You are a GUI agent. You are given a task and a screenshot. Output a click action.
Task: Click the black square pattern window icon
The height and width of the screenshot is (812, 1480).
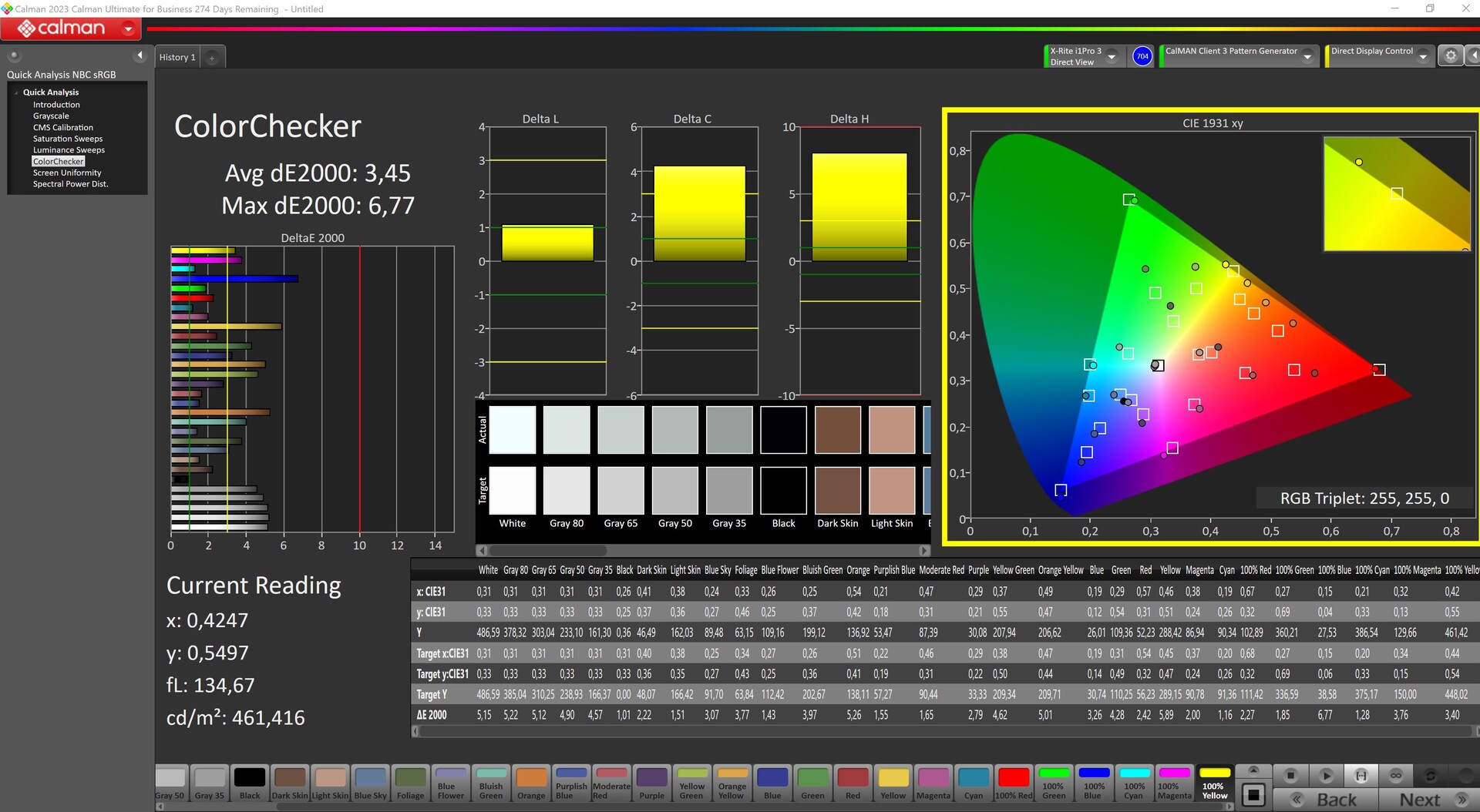tap(1253, 794)
